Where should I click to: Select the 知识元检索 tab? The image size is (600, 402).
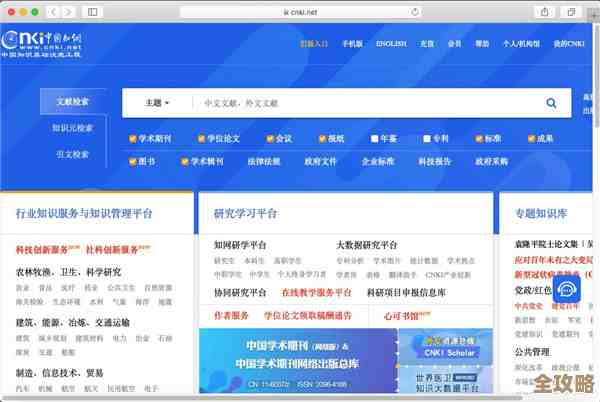coord(73,128)
